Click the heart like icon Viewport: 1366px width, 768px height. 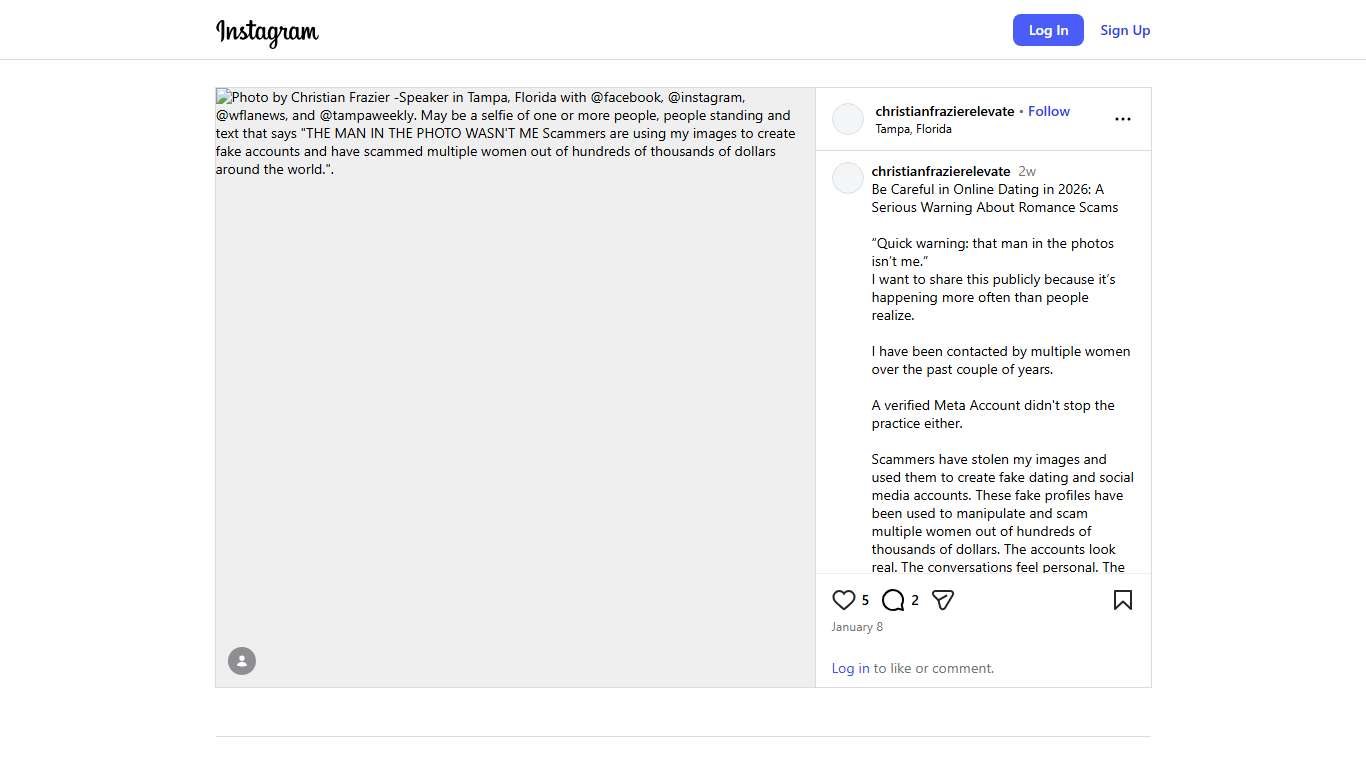[x=843, y=600]
